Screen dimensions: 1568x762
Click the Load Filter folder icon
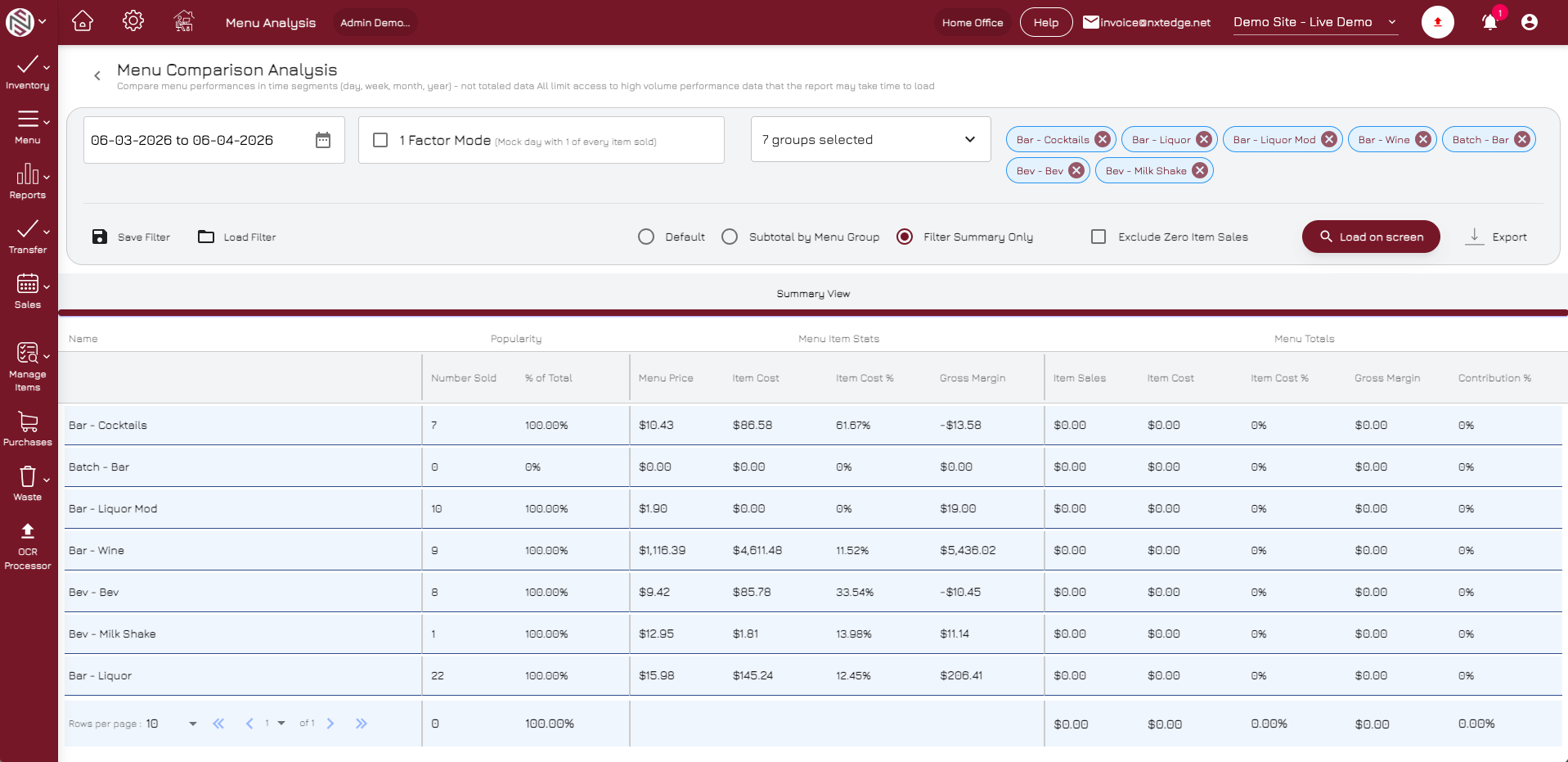206,237
